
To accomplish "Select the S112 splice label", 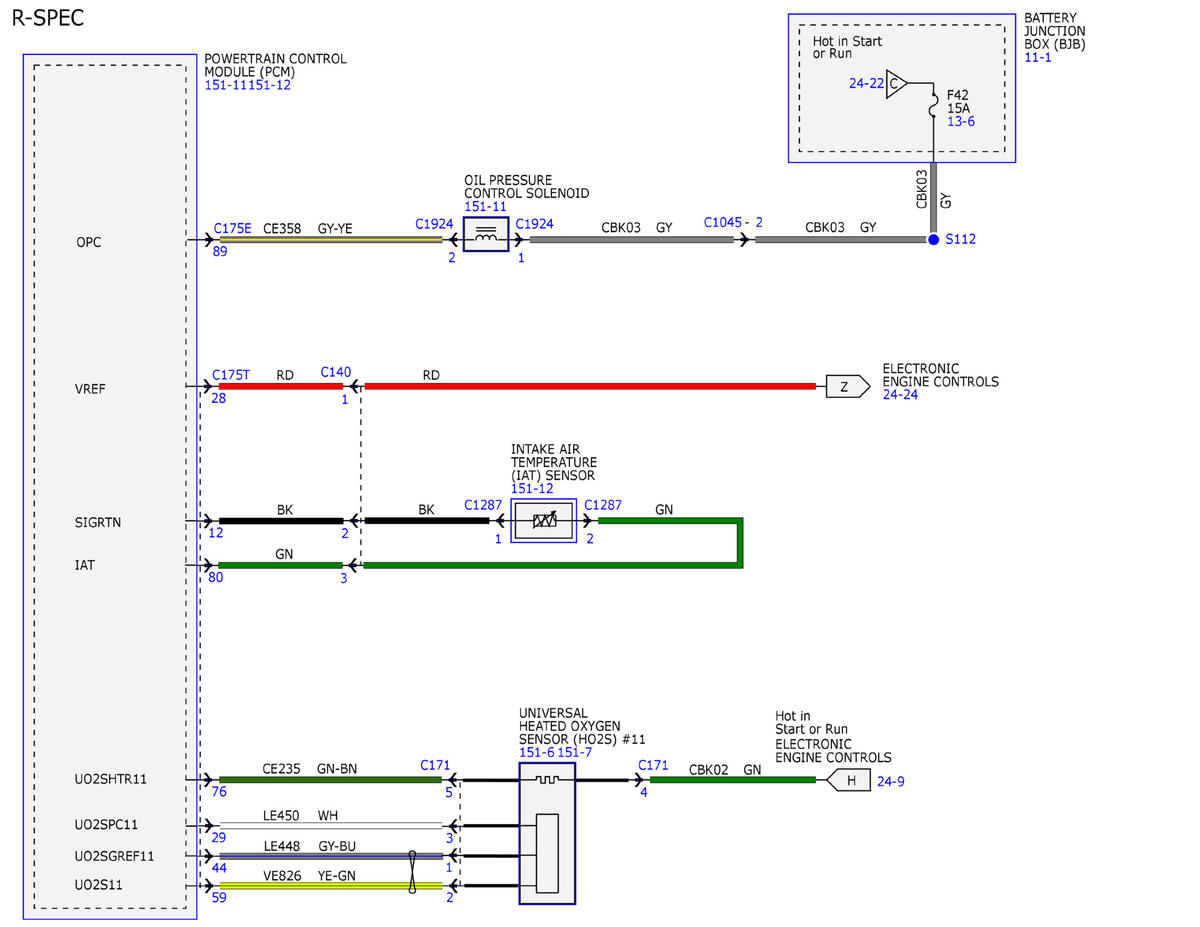I will click(x=960, y=240).
